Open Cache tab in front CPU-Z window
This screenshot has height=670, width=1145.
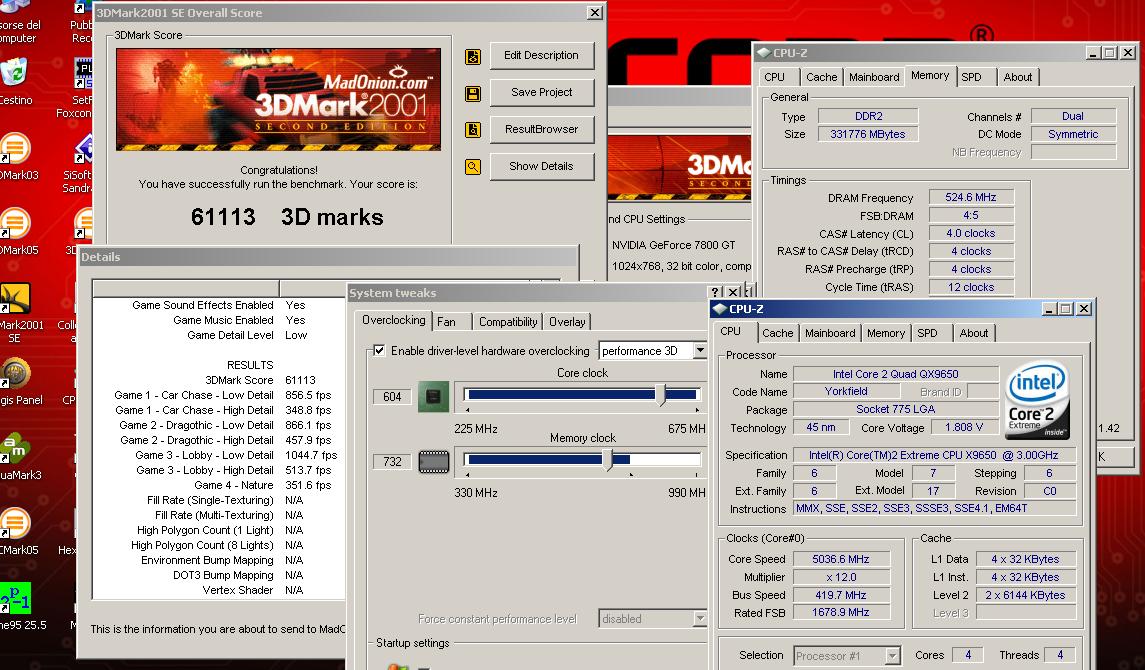[x=777, y=333]
